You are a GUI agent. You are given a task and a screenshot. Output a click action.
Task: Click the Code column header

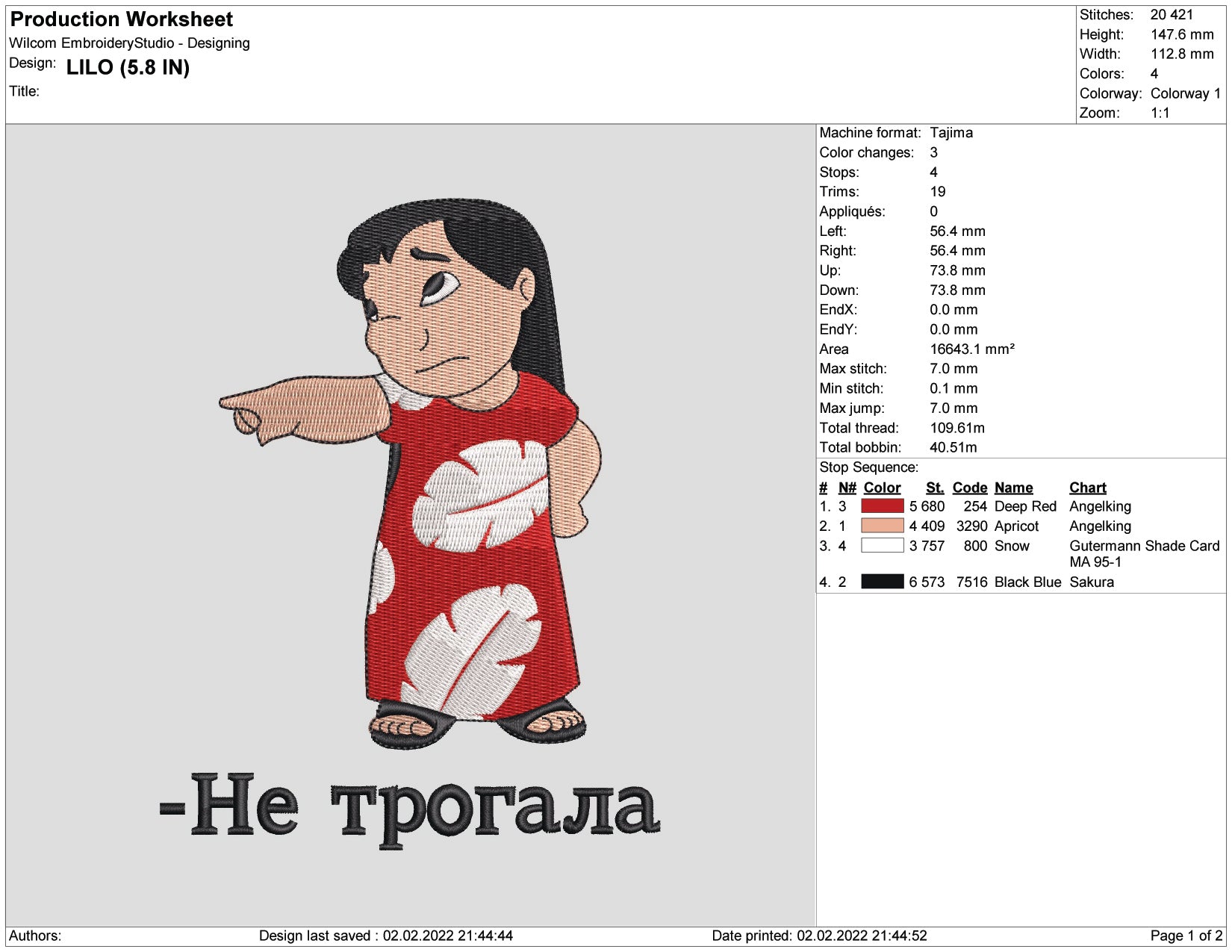tap(970, 488)
